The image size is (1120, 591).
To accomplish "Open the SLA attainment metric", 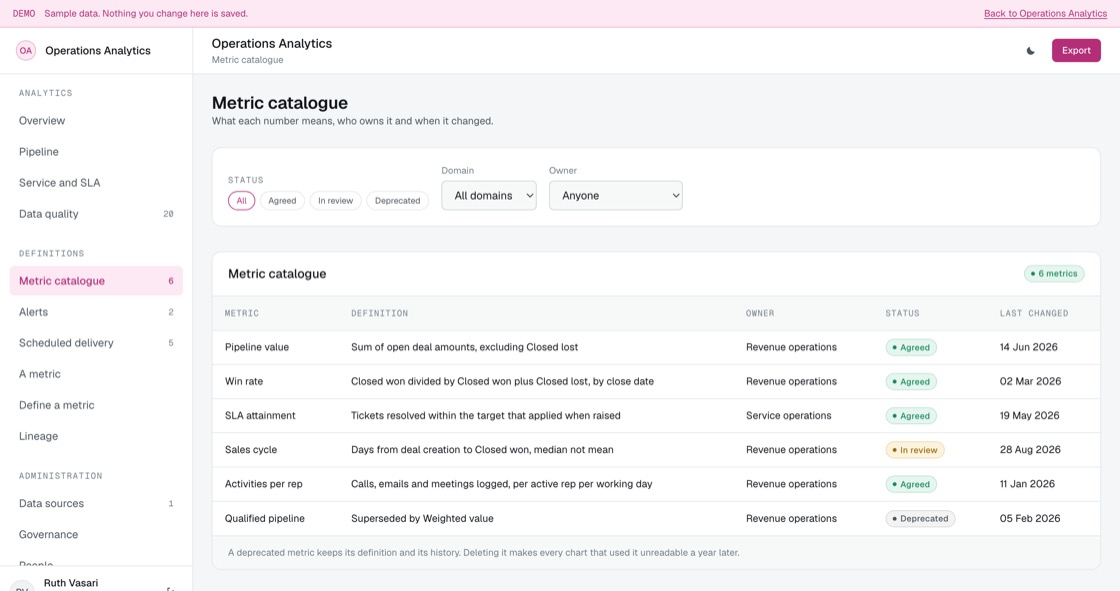I will click(656, 416).
